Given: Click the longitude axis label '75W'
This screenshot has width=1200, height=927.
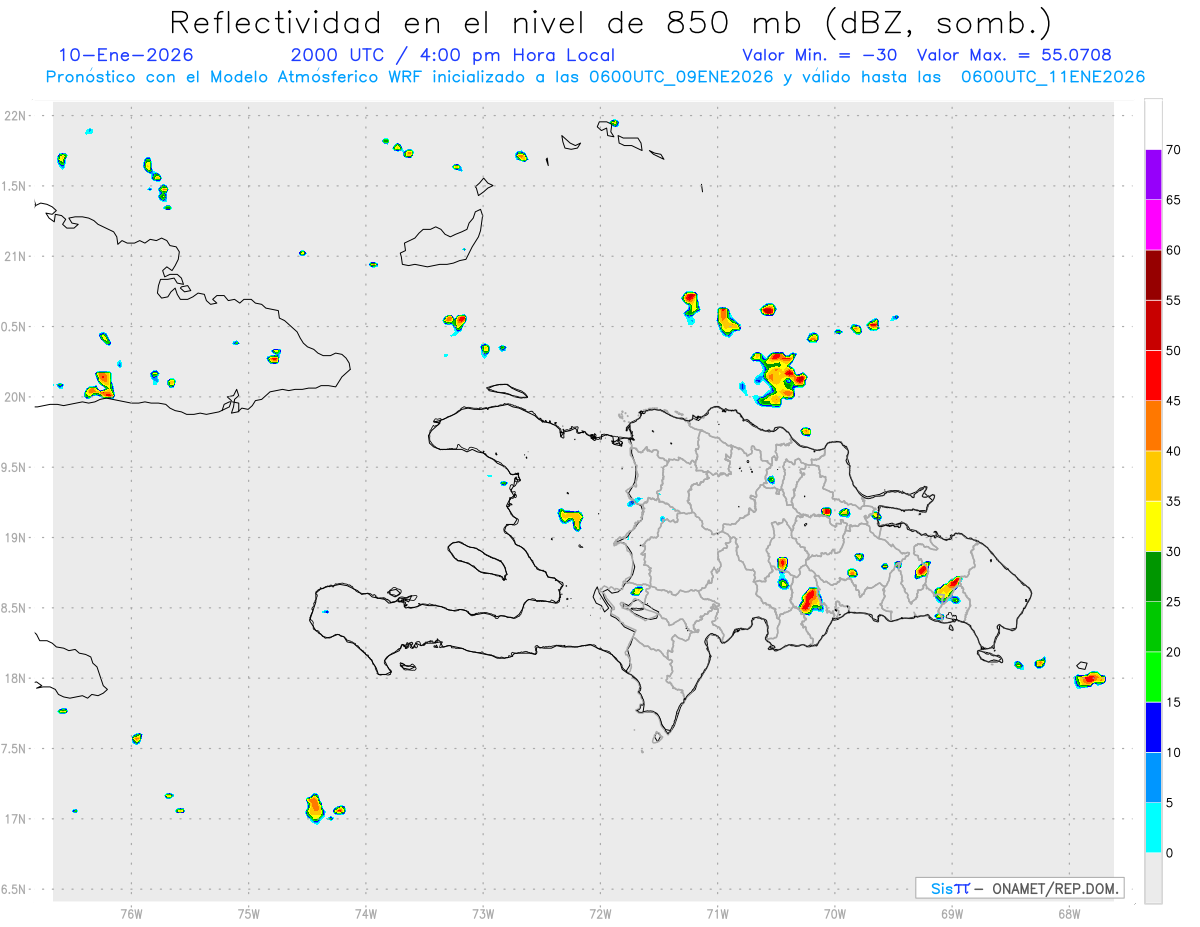Looking at the screenshot, I should click(249, 913).
